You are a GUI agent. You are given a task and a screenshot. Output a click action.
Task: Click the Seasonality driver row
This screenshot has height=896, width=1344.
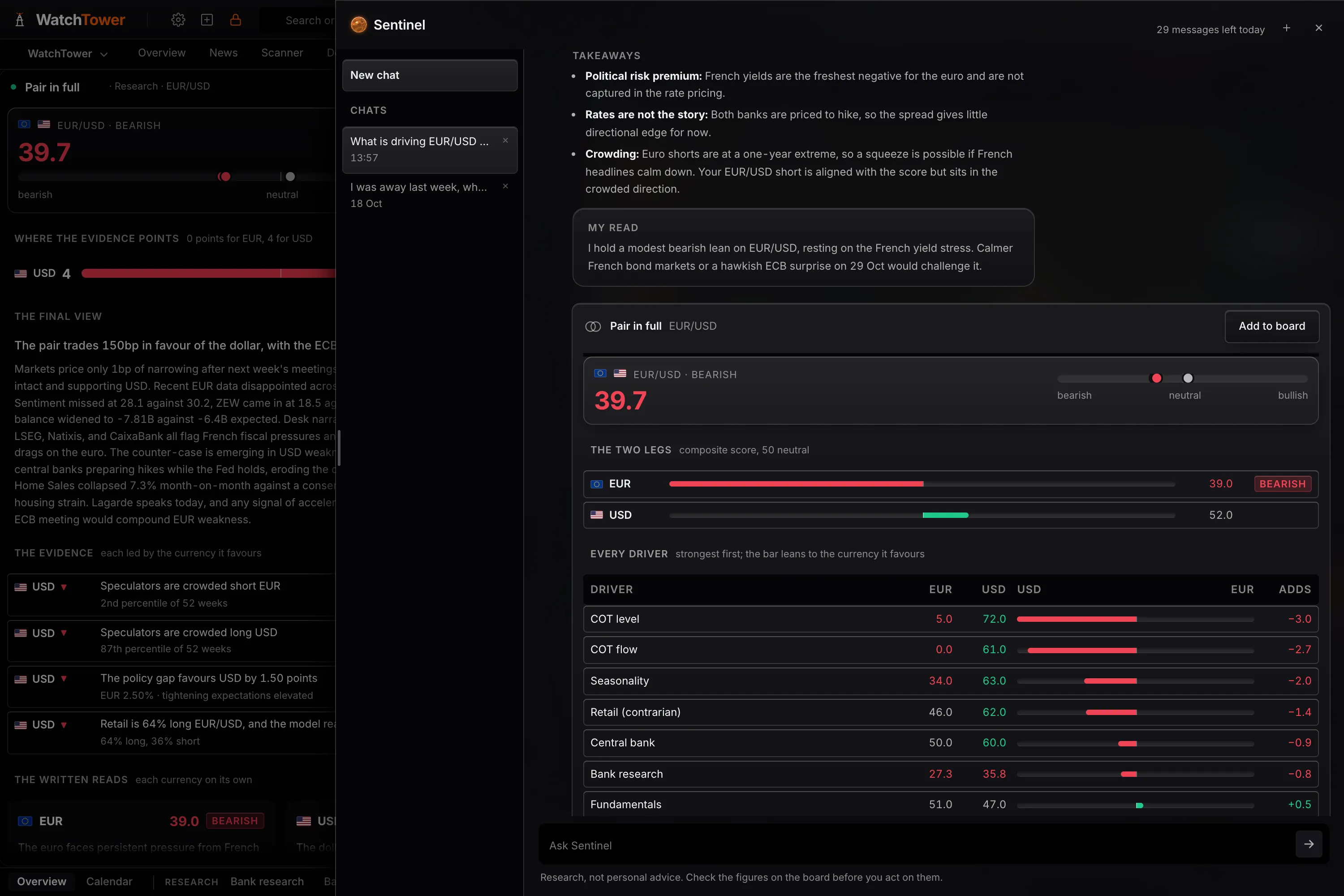(951, 681)
